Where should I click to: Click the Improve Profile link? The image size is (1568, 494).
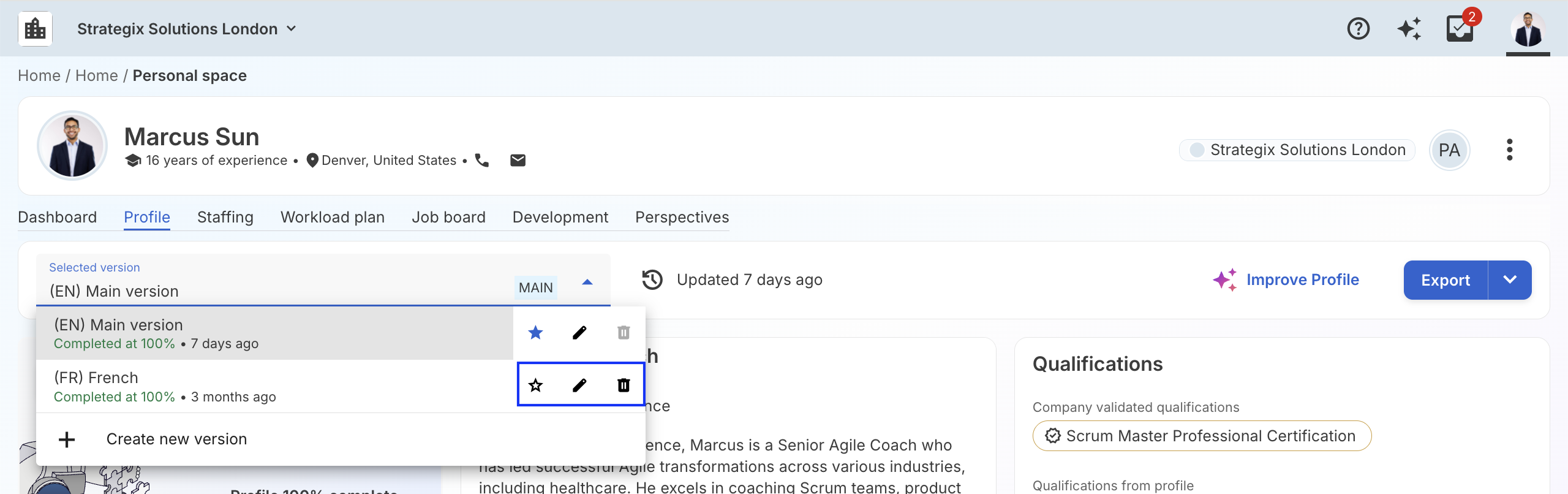[x=1302, y=279]
